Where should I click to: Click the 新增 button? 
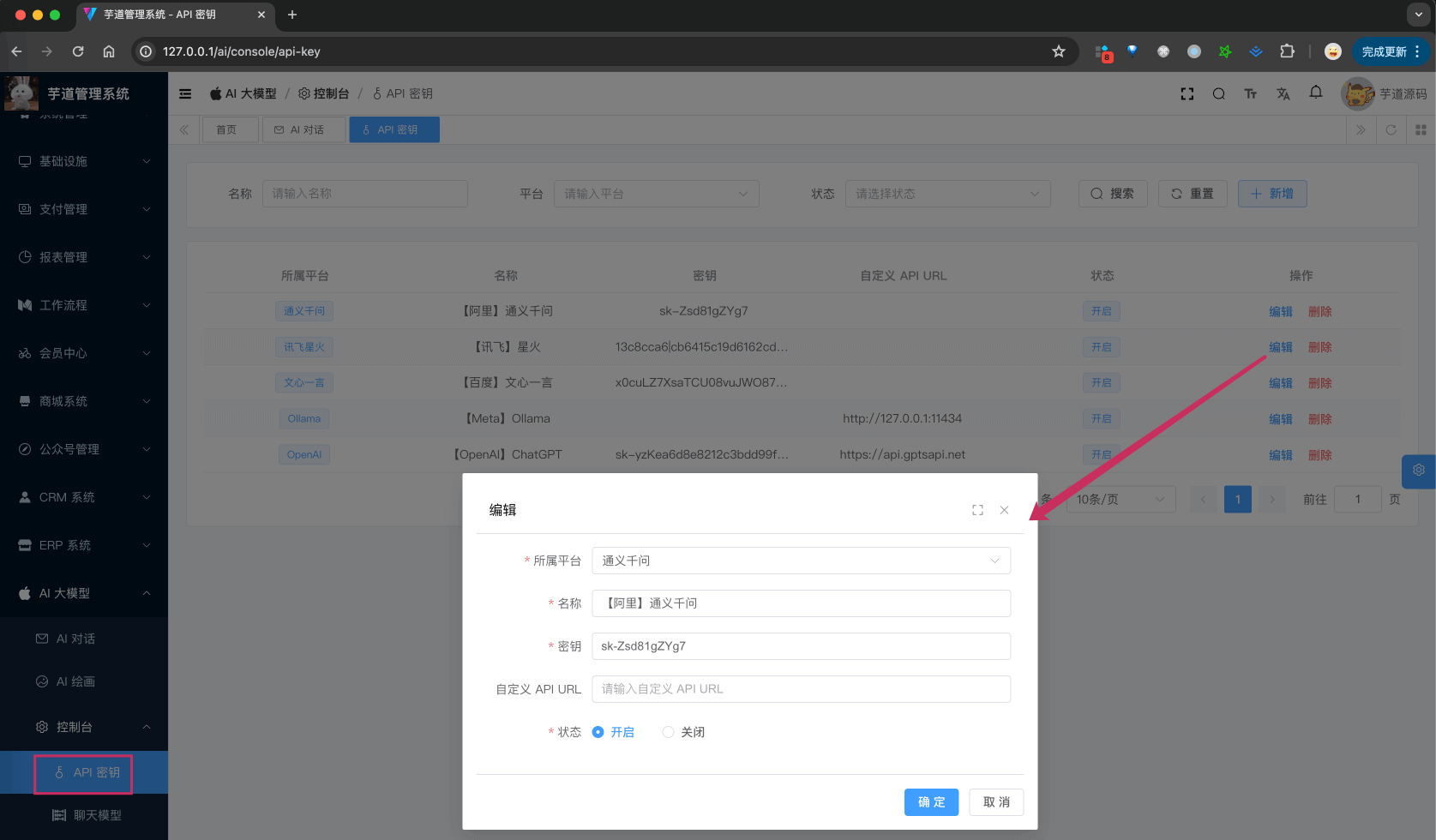[x=1272, y=194]
